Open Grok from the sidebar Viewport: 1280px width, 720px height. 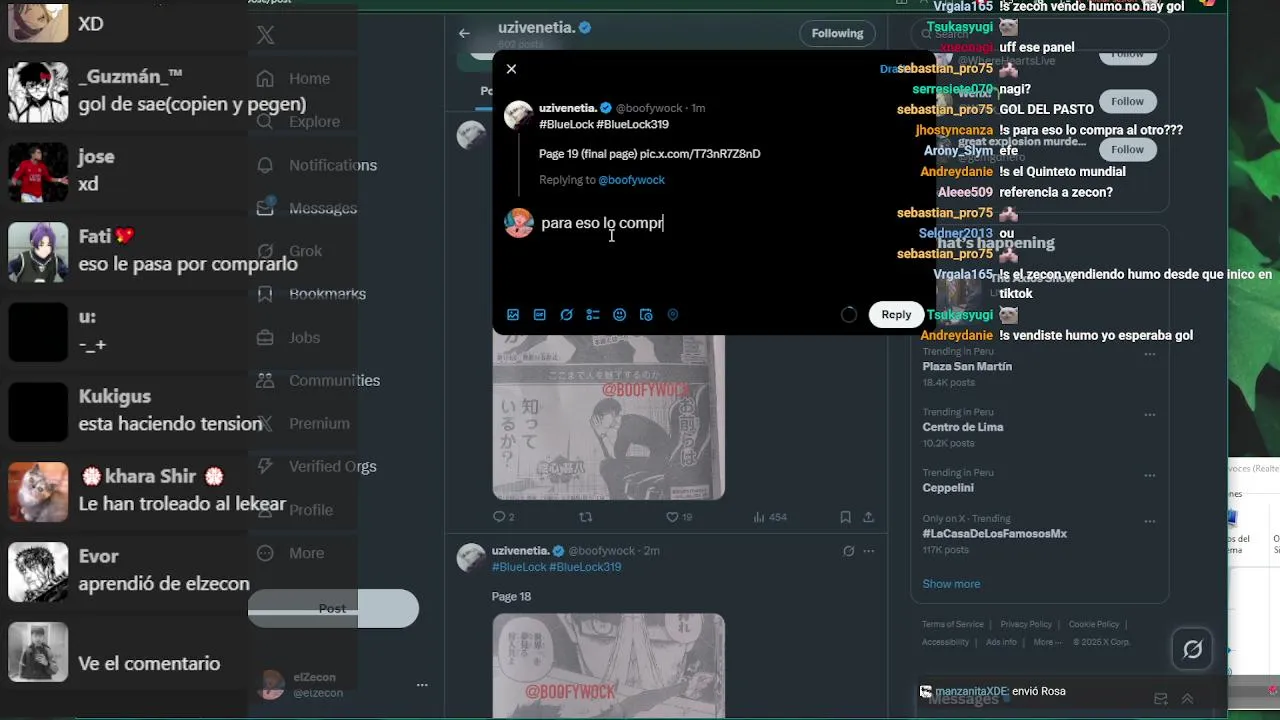[289, 251]
